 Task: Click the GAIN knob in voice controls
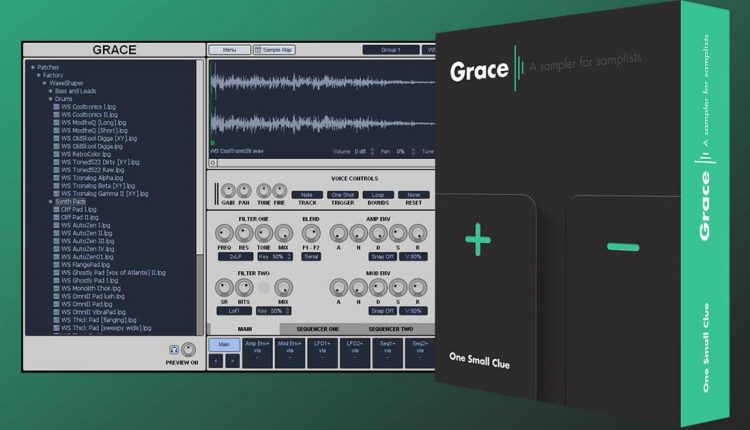227,189
